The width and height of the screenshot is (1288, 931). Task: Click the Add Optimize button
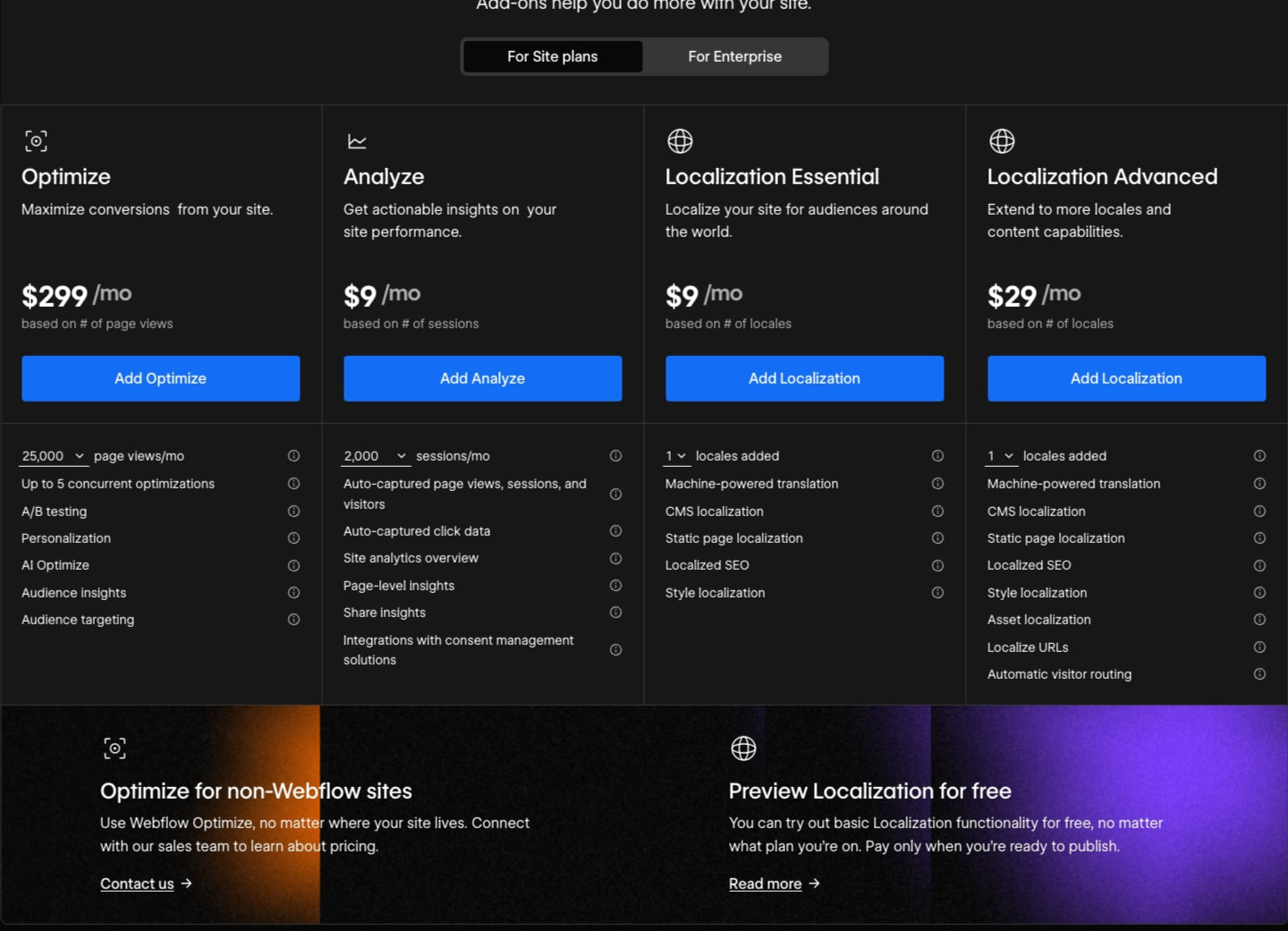[x=161, y=378]
